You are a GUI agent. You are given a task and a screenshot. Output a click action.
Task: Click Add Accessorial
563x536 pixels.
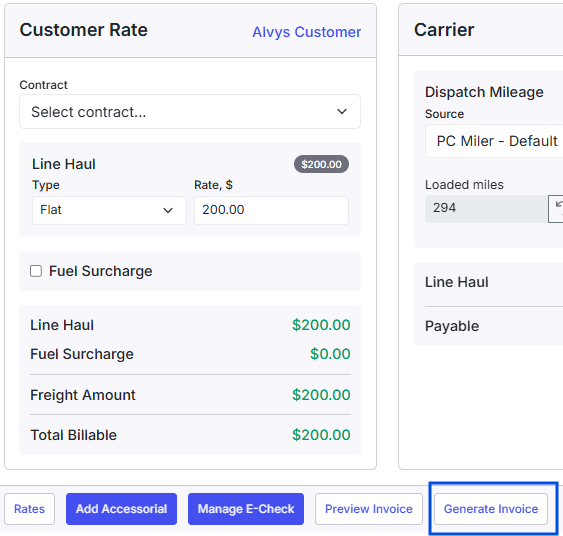[x=121, y=509]
